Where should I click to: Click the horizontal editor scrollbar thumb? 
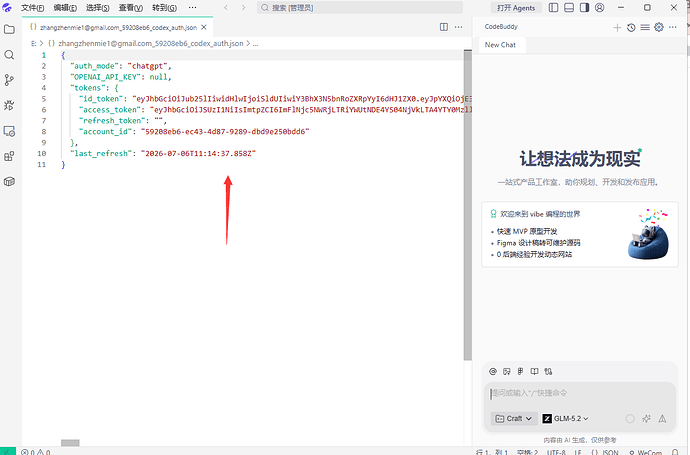pos(70,443)
